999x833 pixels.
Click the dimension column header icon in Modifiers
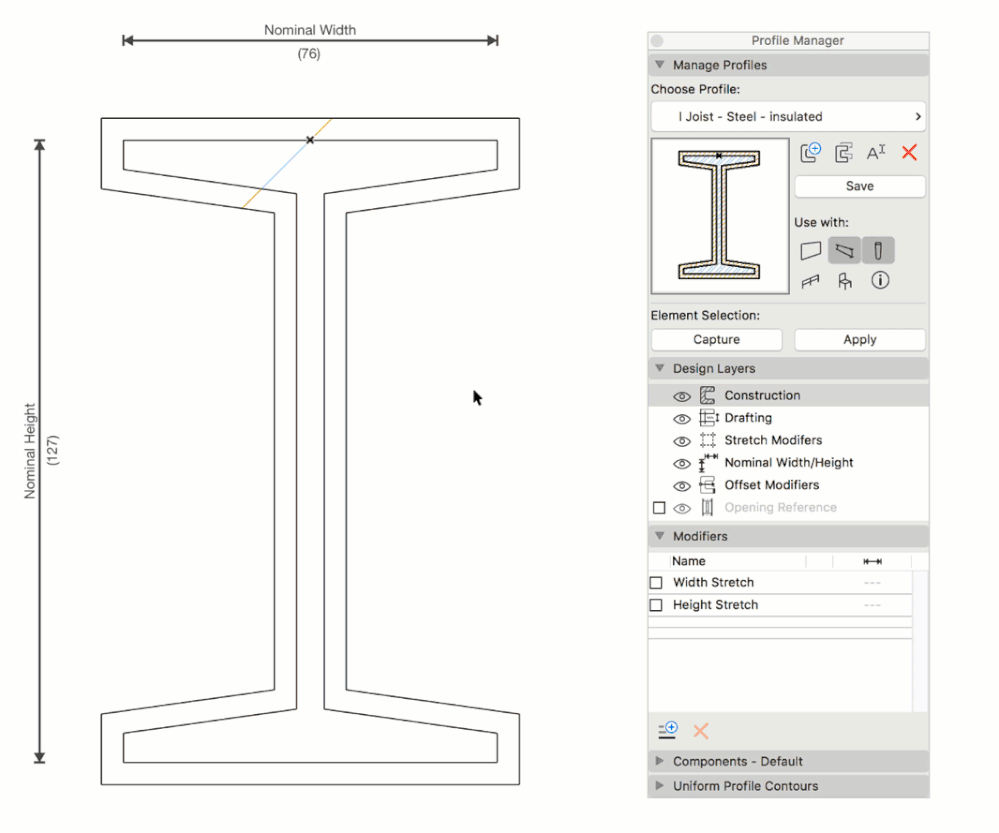tap(872, 561)
